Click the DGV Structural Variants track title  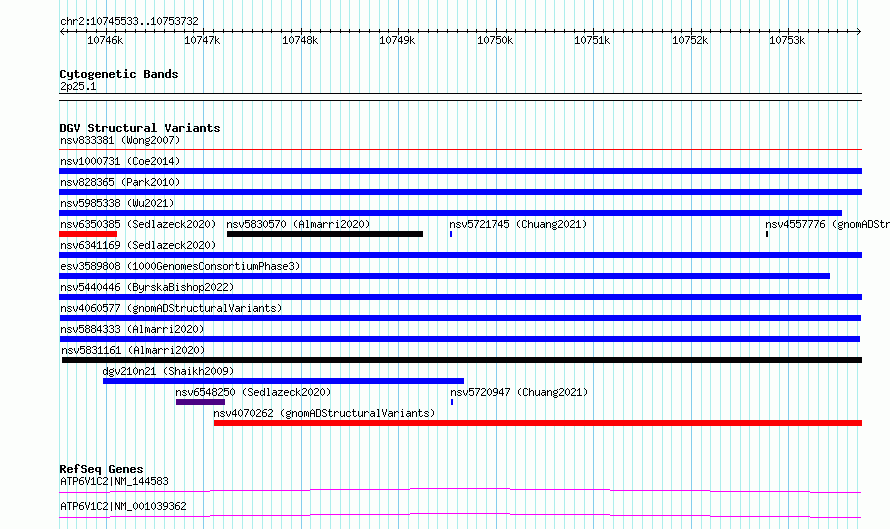[x=140, y=128]
